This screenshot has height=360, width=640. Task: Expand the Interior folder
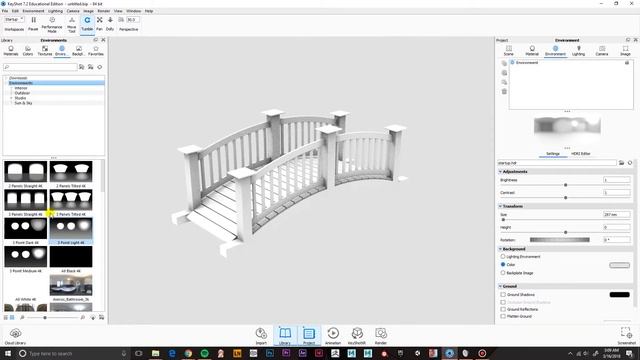point(11,88)
